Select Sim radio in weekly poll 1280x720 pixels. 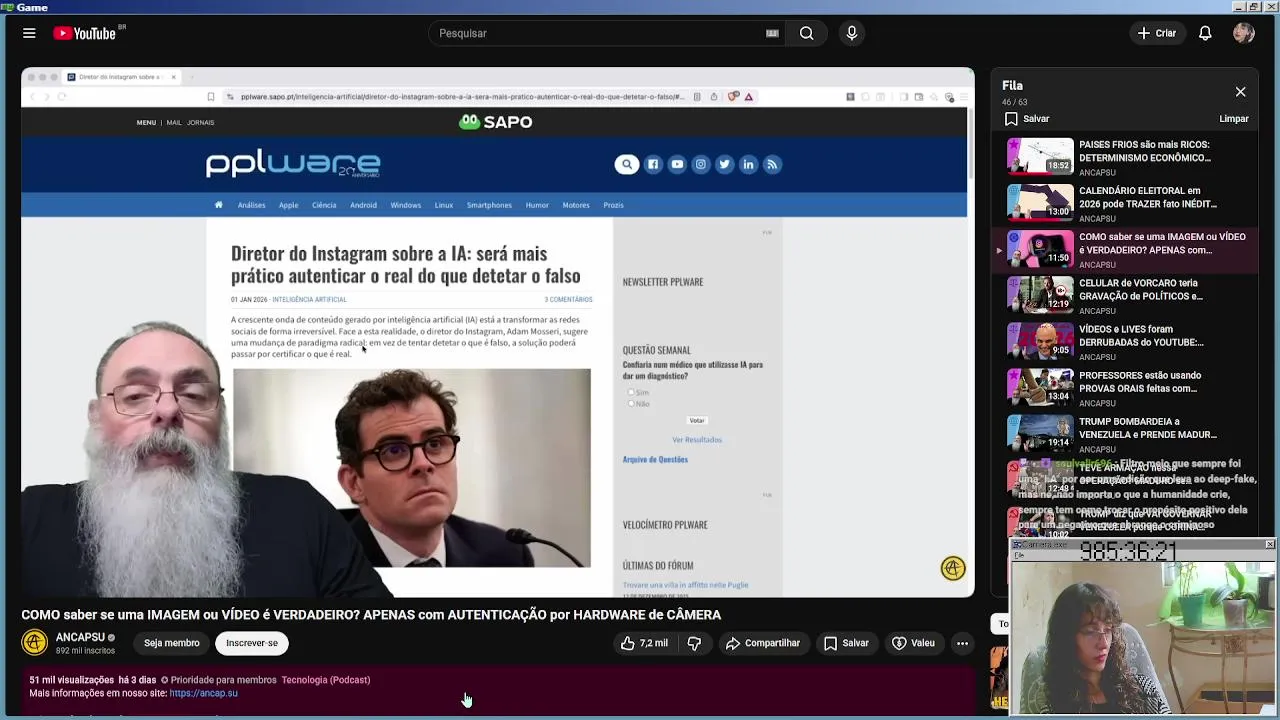click(x=631, y=392)
